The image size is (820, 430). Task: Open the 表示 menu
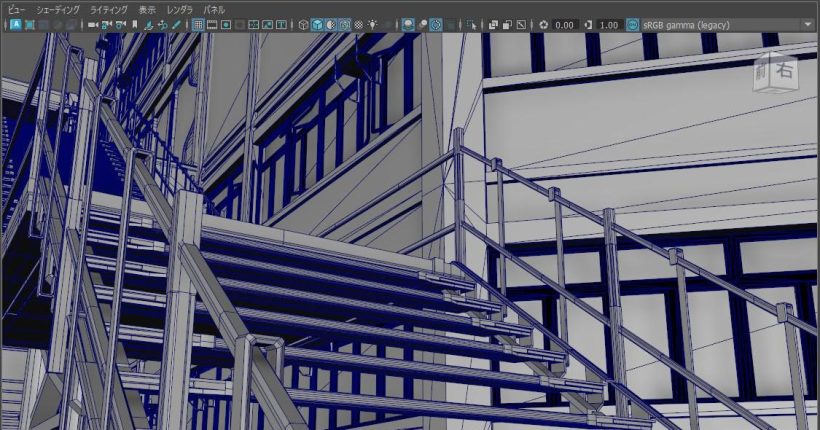point(147,10)
